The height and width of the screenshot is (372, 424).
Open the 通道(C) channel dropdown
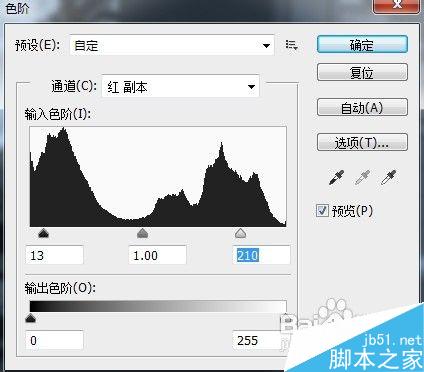[180, 87]
